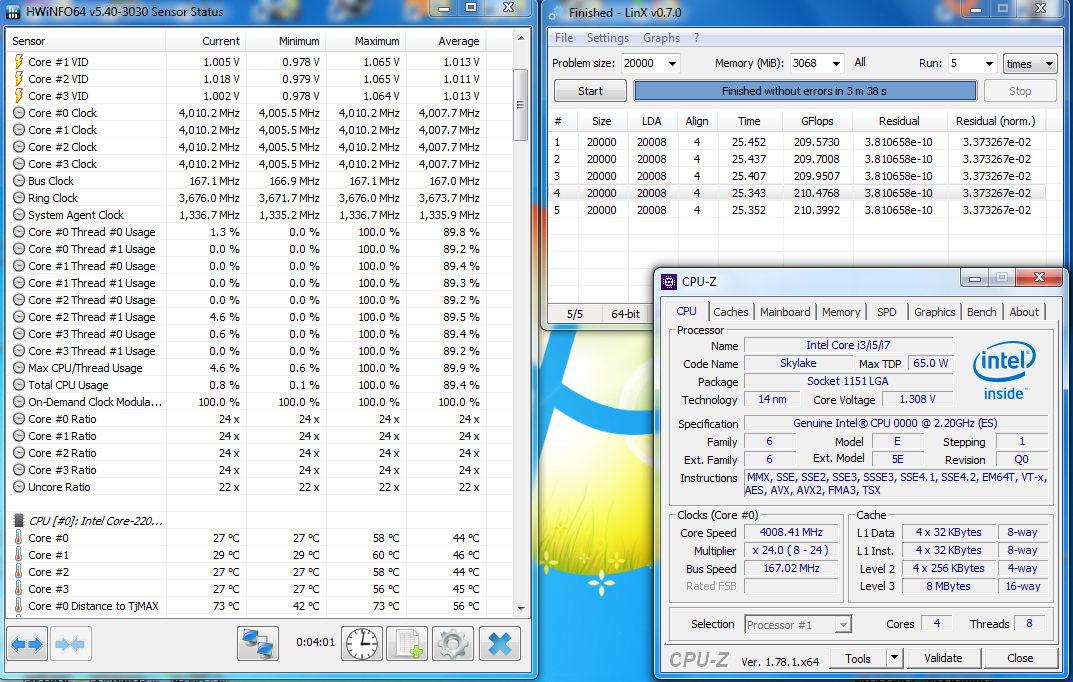Click the Uncore Ratio sensor icon
1073x682 pixels.
tap(18, 487)
